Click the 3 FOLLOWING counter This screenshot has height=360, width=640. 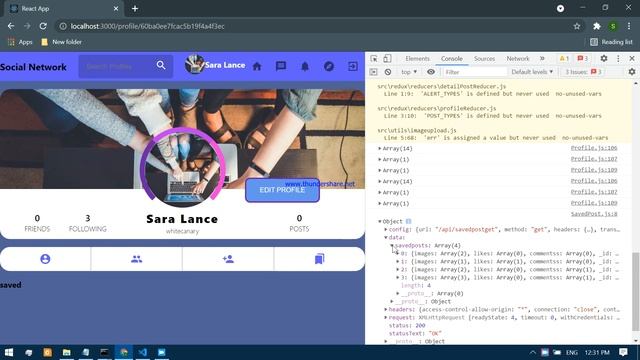[x=87, y=223]
